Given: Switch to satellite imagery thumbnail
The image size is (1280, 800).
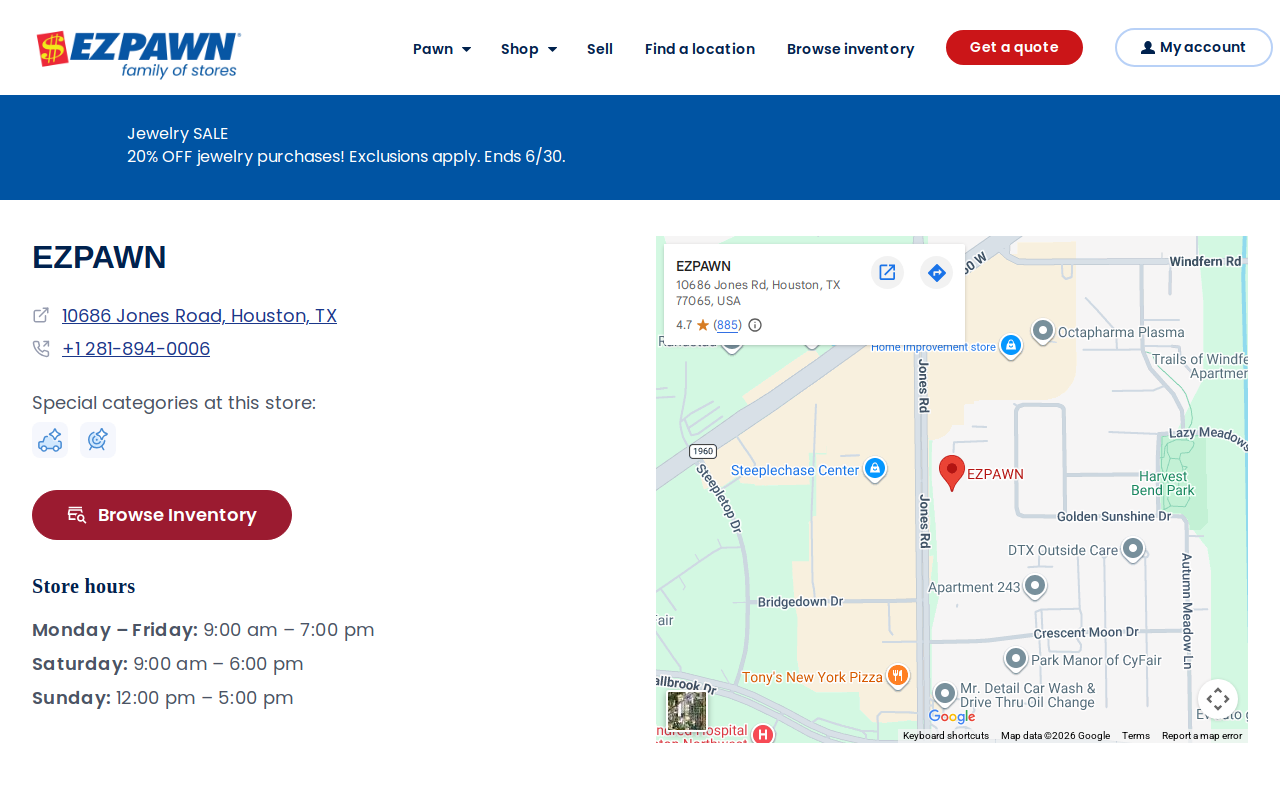Looking at the screenshot, I should click(x=687, y=711).
